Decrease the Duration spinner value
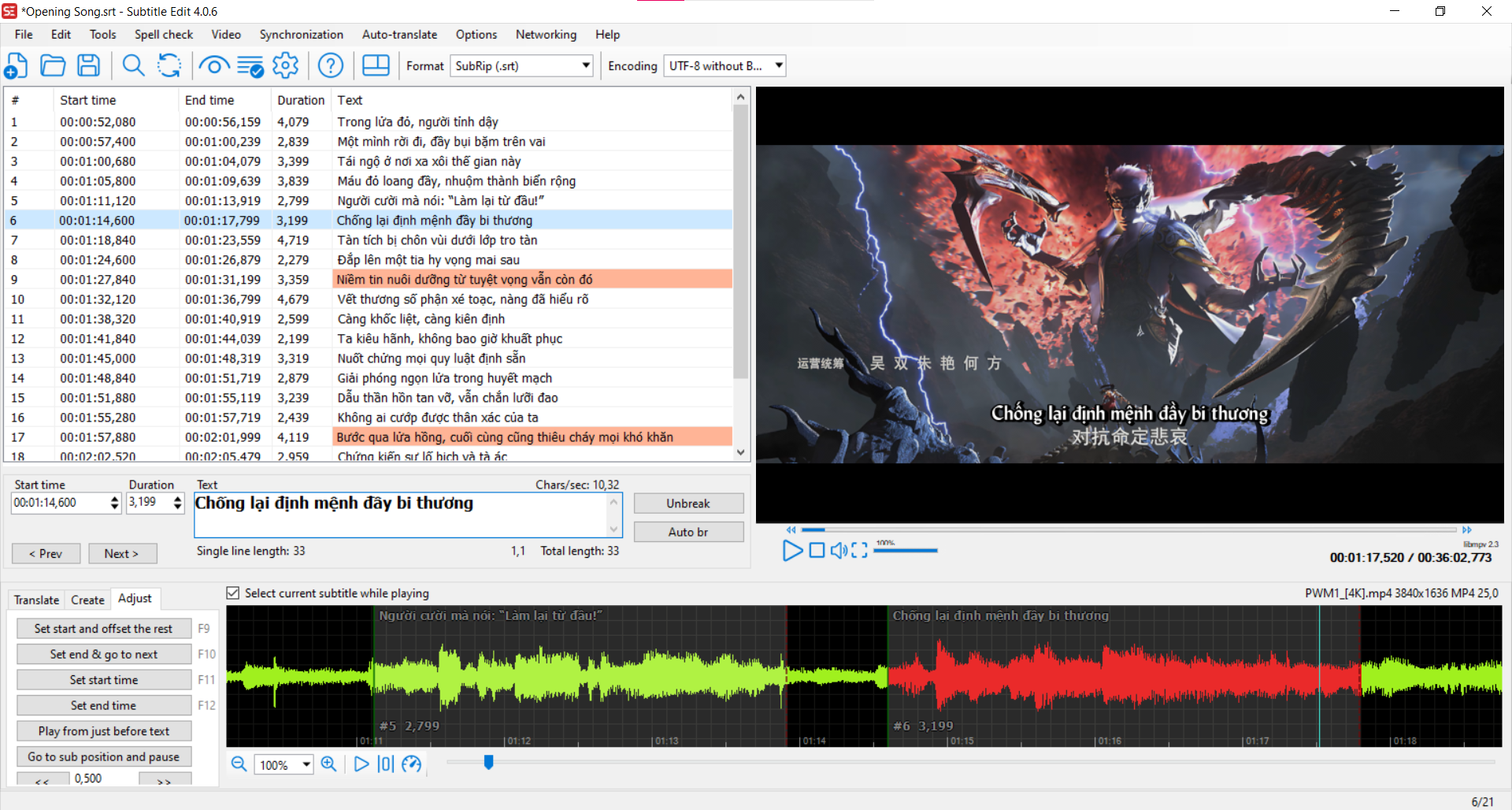 (x=178, y=507)
